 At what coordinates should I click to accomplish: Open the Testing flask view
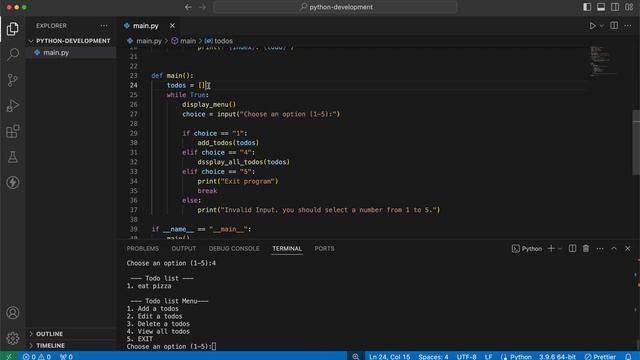point(13,157)
